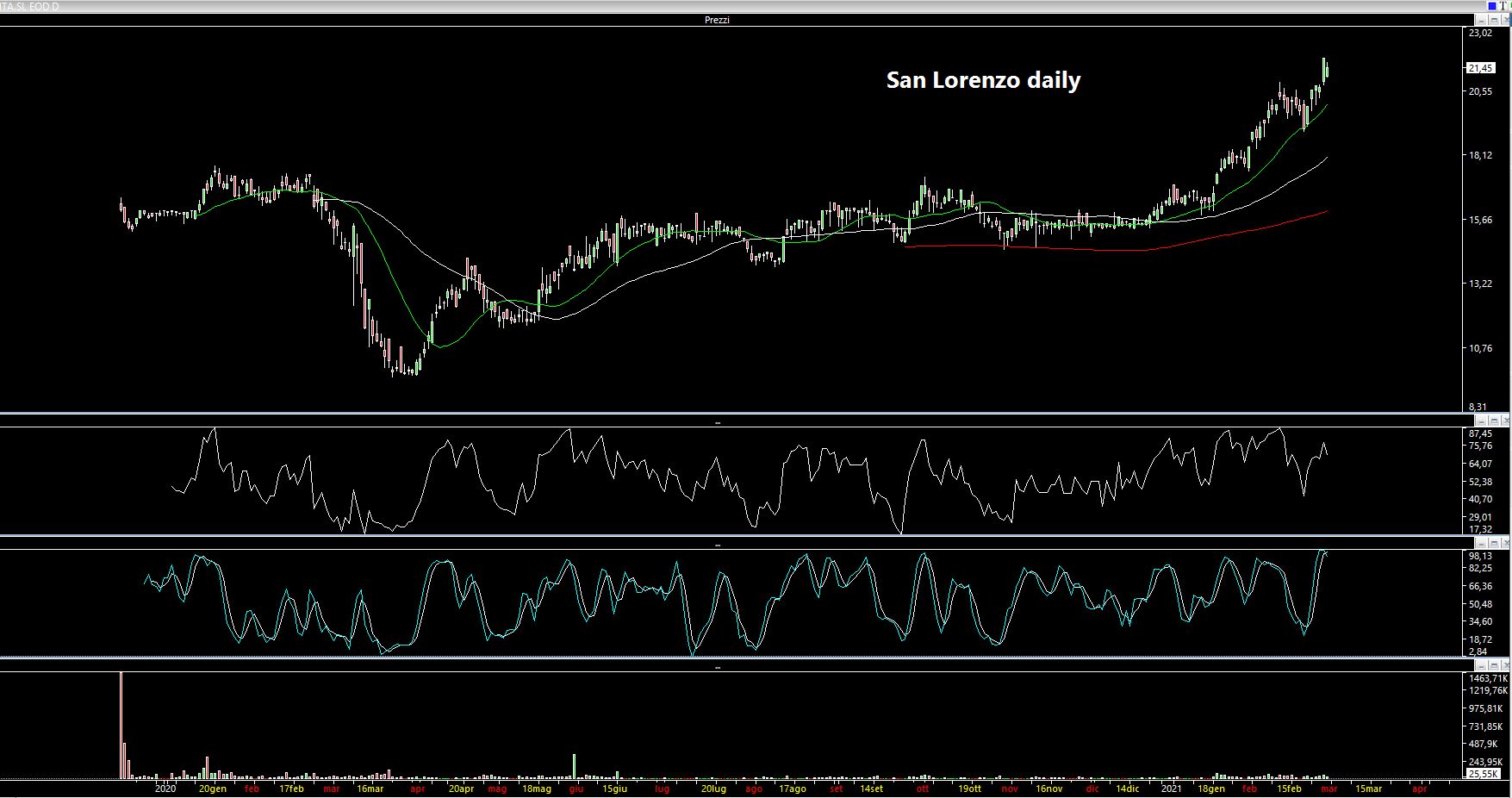Select the San Lorenzo daily text annotation
The height and width of the screenshot is (798, 1512).
point(983,80)
